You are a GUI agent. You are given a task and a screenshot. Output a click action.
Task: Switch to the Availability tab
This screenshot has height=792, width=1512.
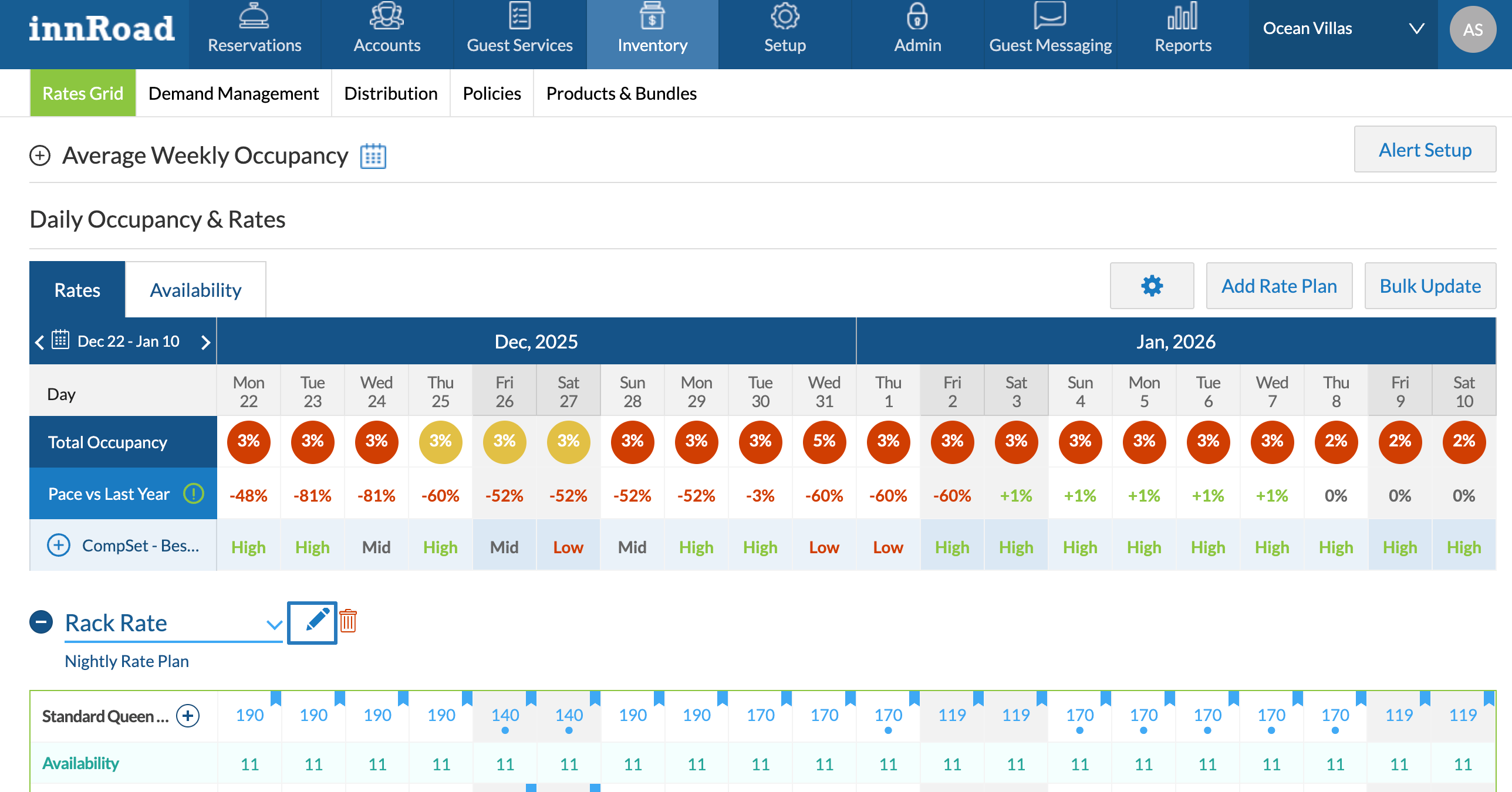click(x=195, y=290)
